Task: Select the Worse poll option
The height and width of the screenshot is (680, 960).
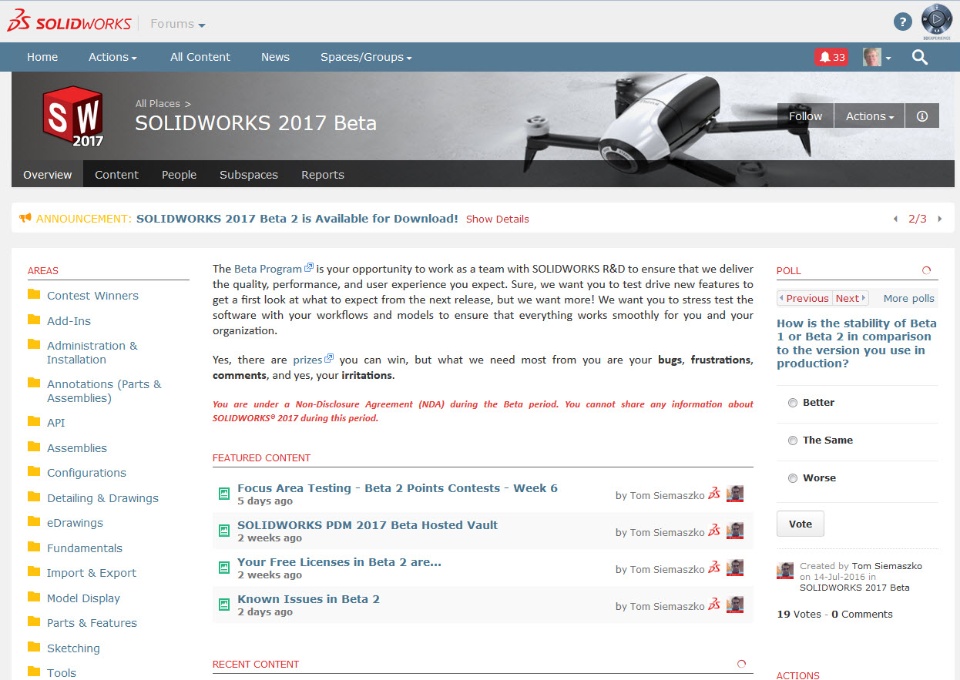Action: point(792,479)
